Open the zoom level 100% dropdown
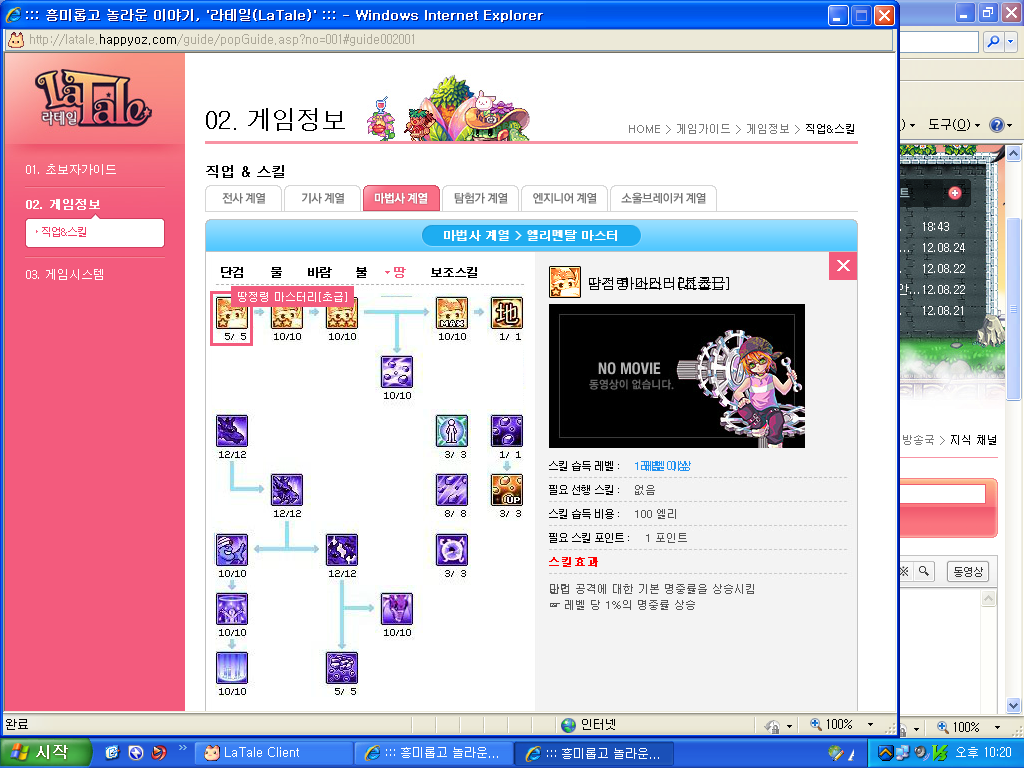 pos(870,725)
